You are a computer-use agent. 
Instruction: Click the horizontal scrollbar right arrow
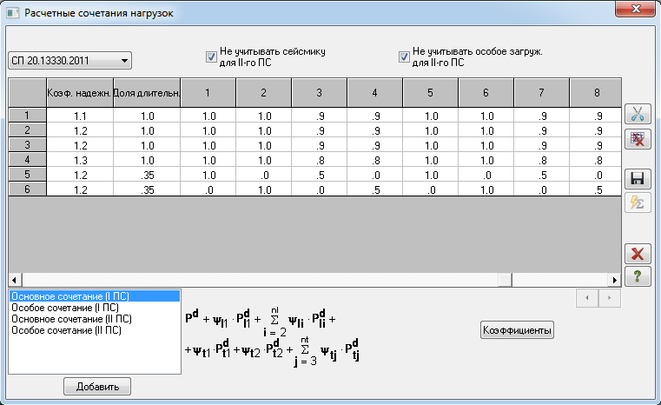[x=615, y=280]
